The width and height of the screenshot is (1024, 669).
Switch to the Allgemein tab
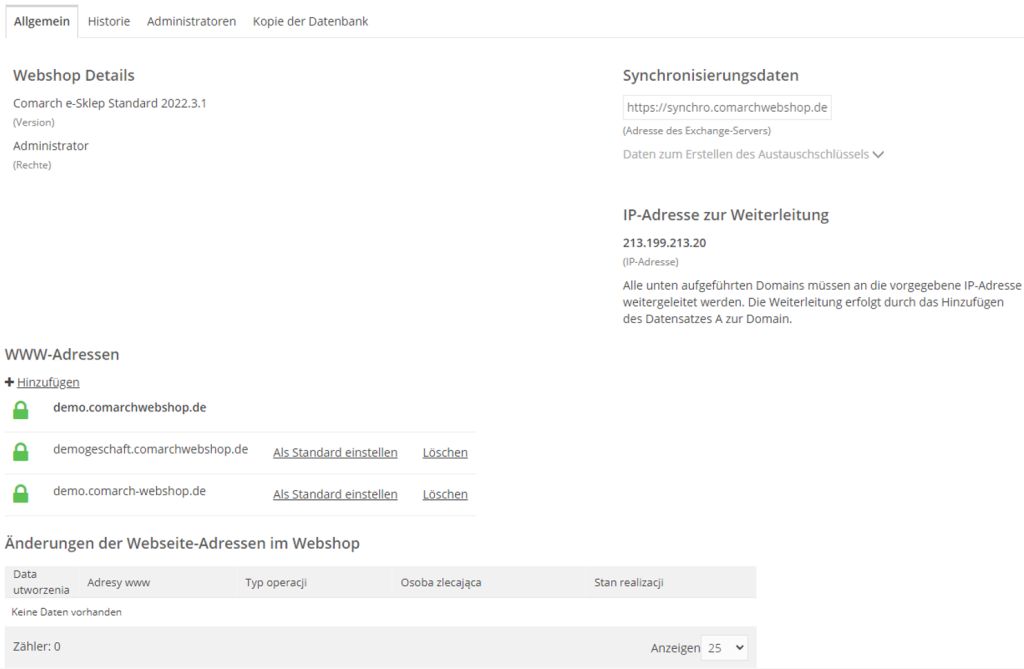pos(42,22)
